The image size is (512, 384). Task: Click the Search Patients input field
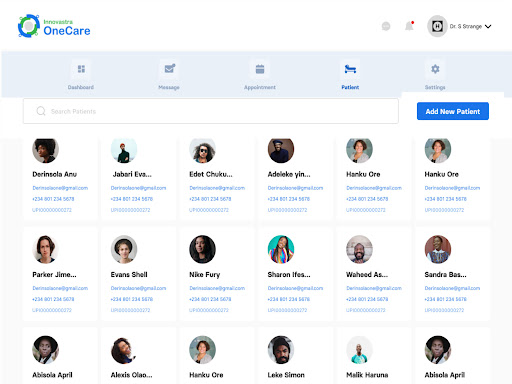click(211, 111)
